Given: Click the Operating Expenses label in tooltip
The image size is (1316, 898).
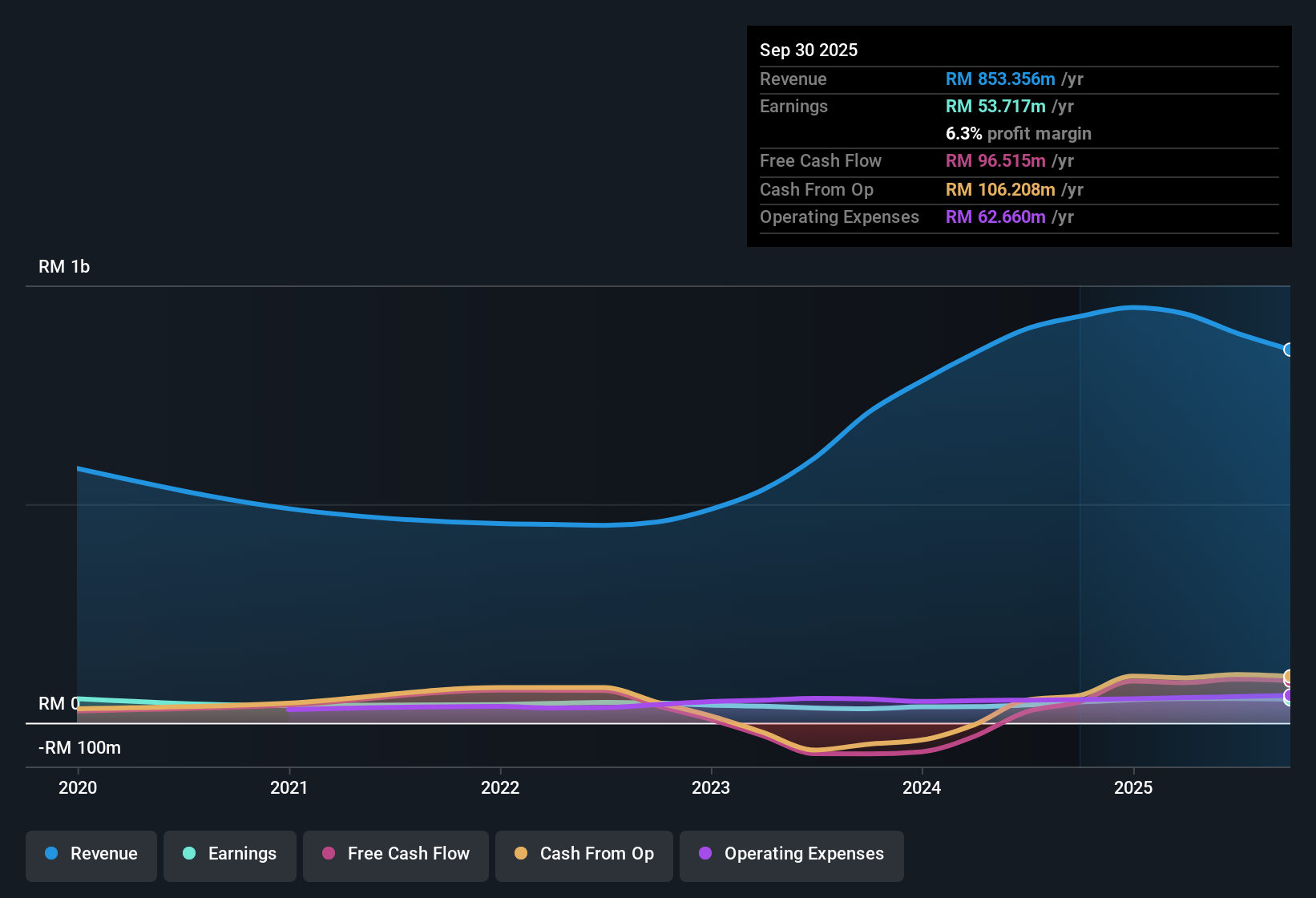Looking at the screenshot, I should (839, 217).
